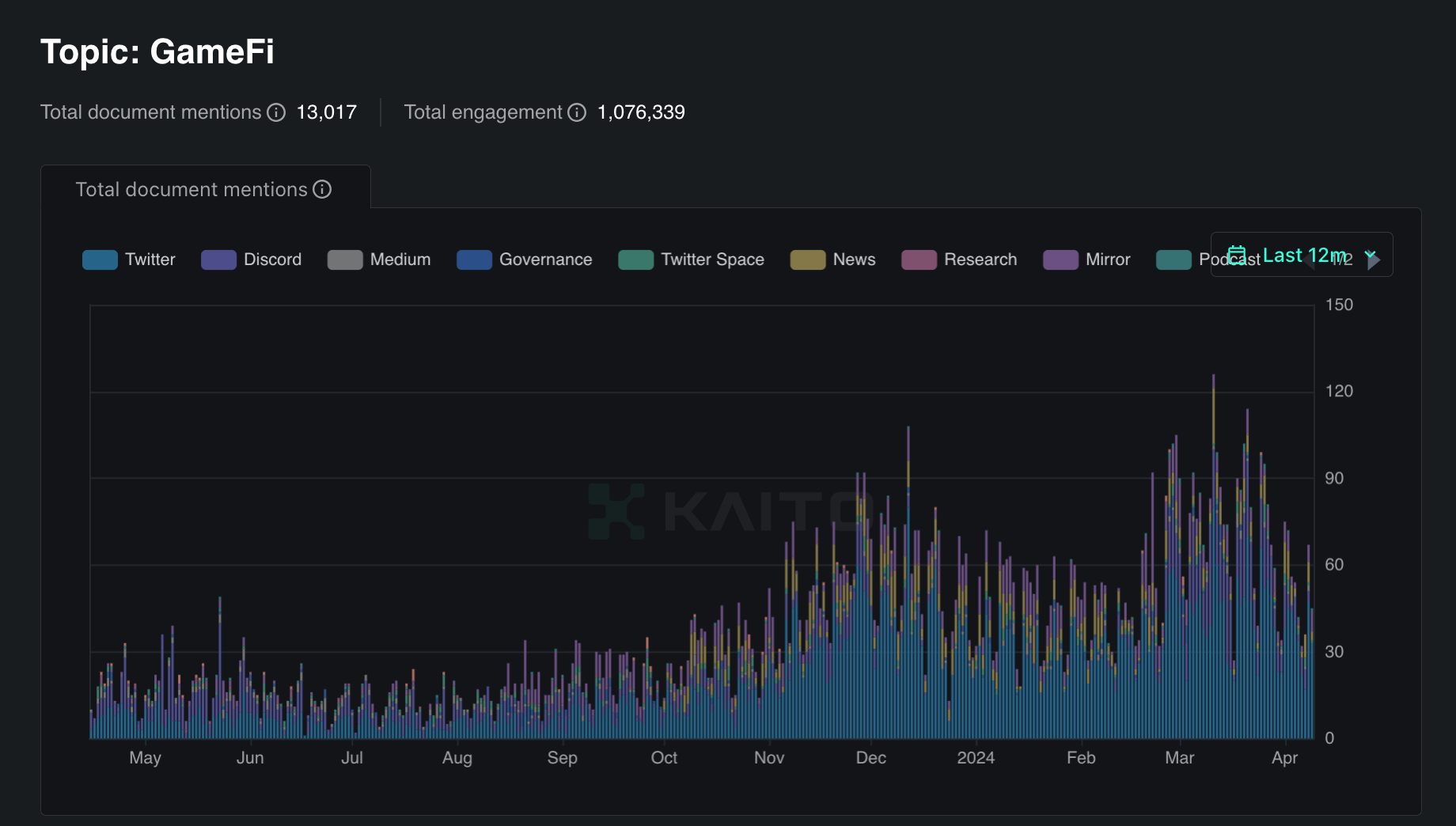The image size is (1456, 826).
Task: Click the 90 value on y-axis
Action: 1334,478
